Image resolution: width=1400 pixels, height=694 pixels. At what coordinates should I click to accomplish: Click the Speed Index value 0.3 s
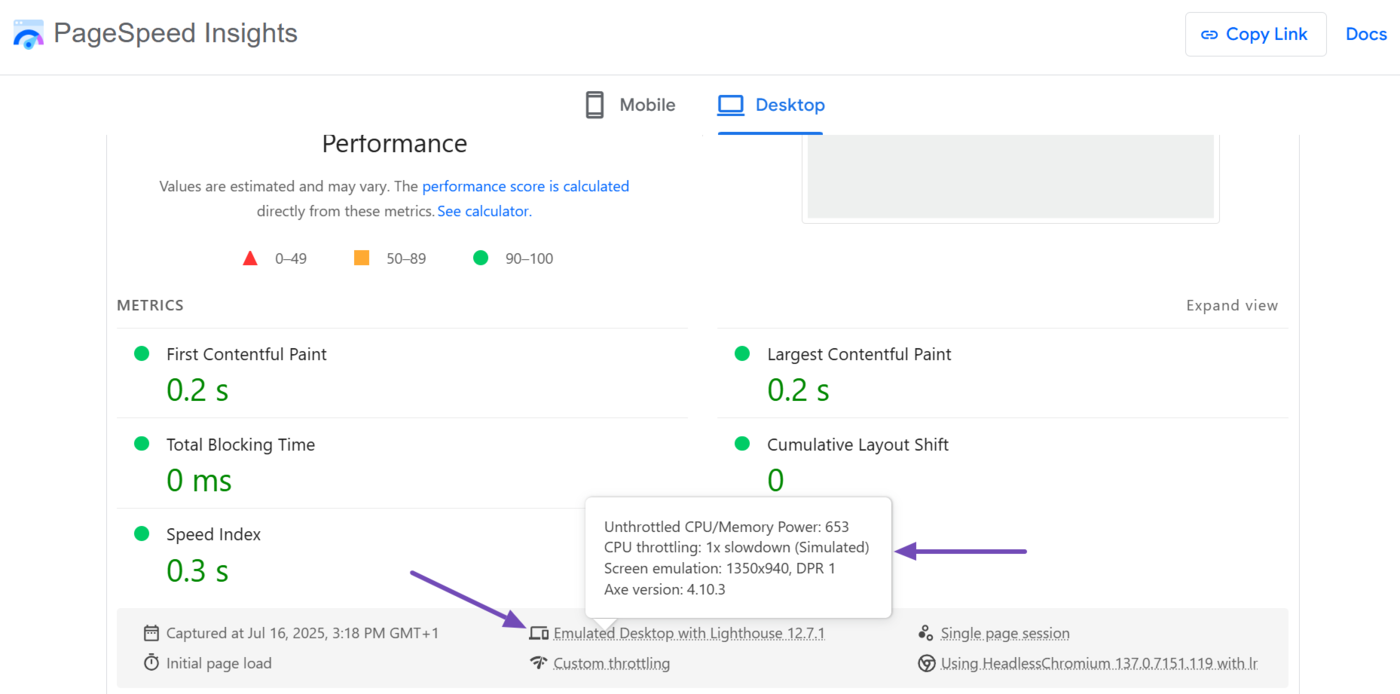pos(198,570)
